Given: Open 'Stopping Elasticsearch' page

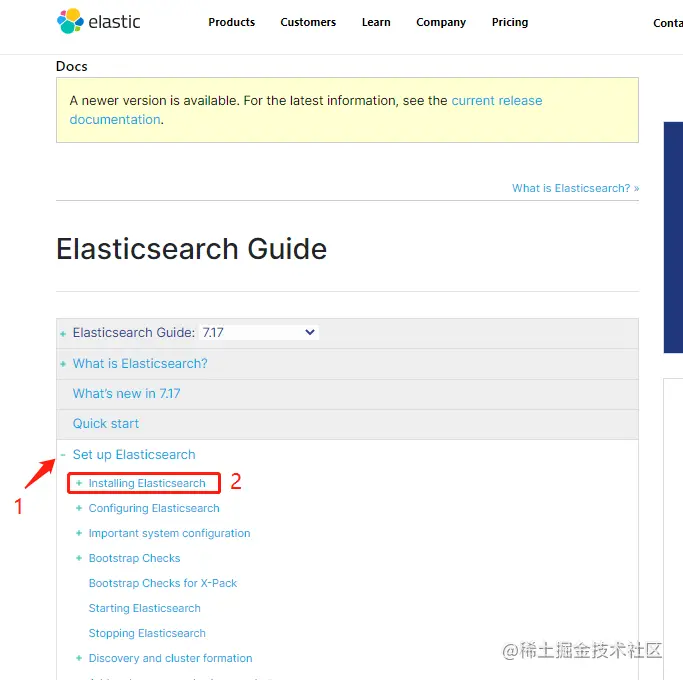Looking at the screenshot, I should coord(147,633).
